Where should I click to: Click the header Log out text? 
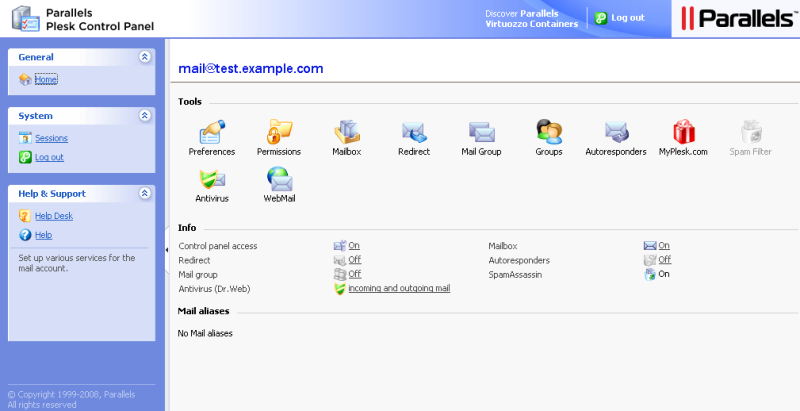pyautogui.click(x=628, y=18)
